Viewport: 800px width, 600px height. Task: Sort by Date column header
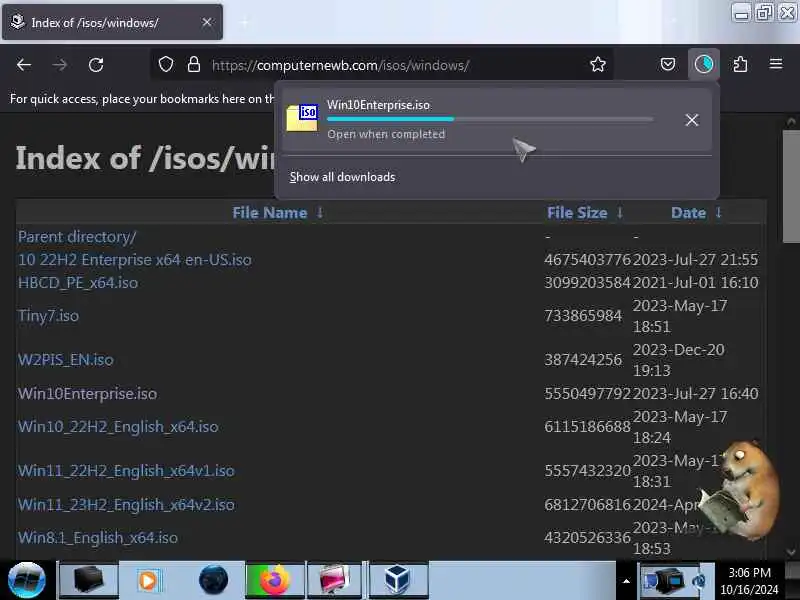688,213
